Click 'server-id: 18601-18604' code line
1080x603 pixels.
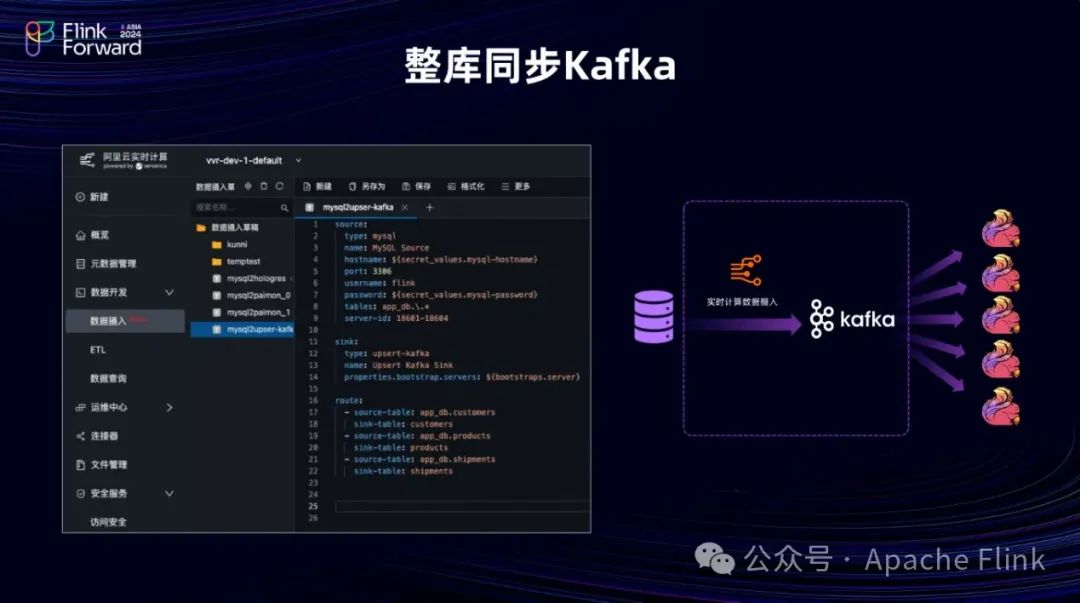[396, 318]
